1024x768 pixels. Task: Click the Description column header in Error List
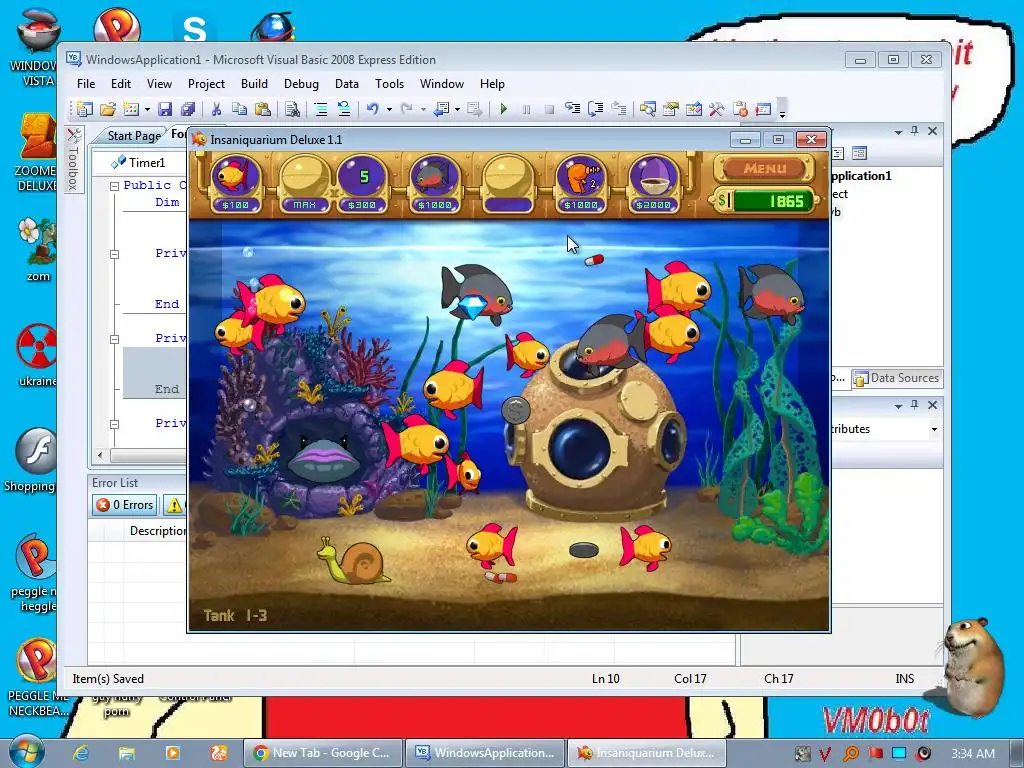point(157,530)
